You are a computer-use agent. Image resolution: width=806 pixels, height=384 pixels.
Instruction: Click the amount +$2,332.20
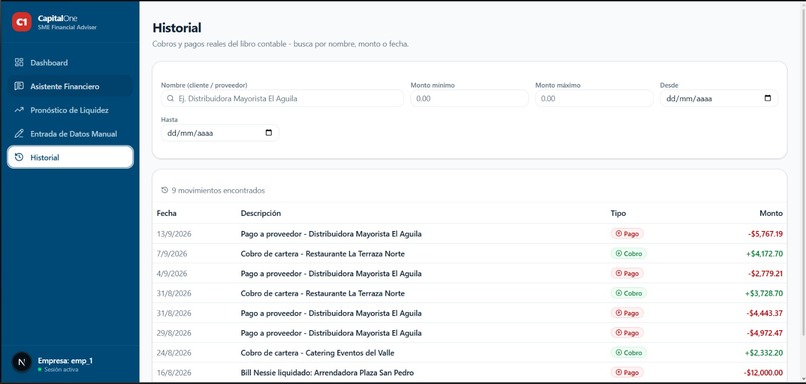tap(764, 353)
